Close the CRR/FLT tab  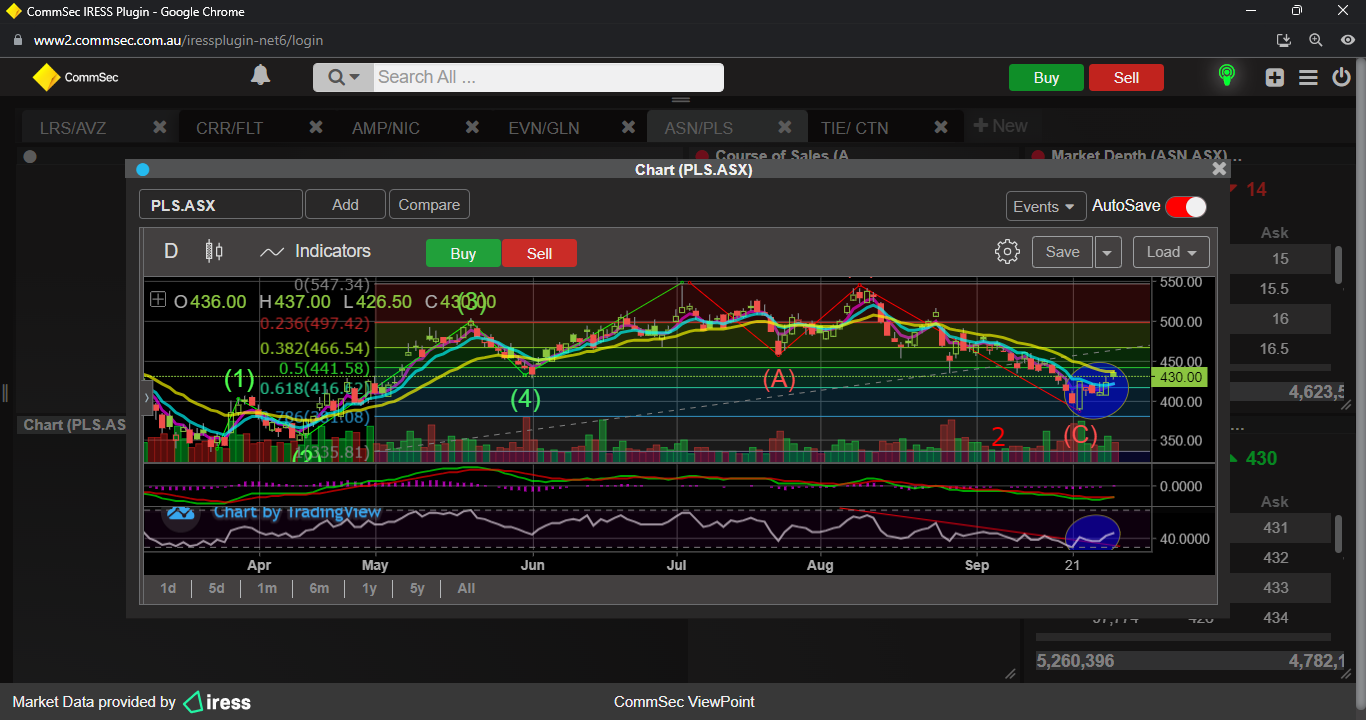coord(315,127)
